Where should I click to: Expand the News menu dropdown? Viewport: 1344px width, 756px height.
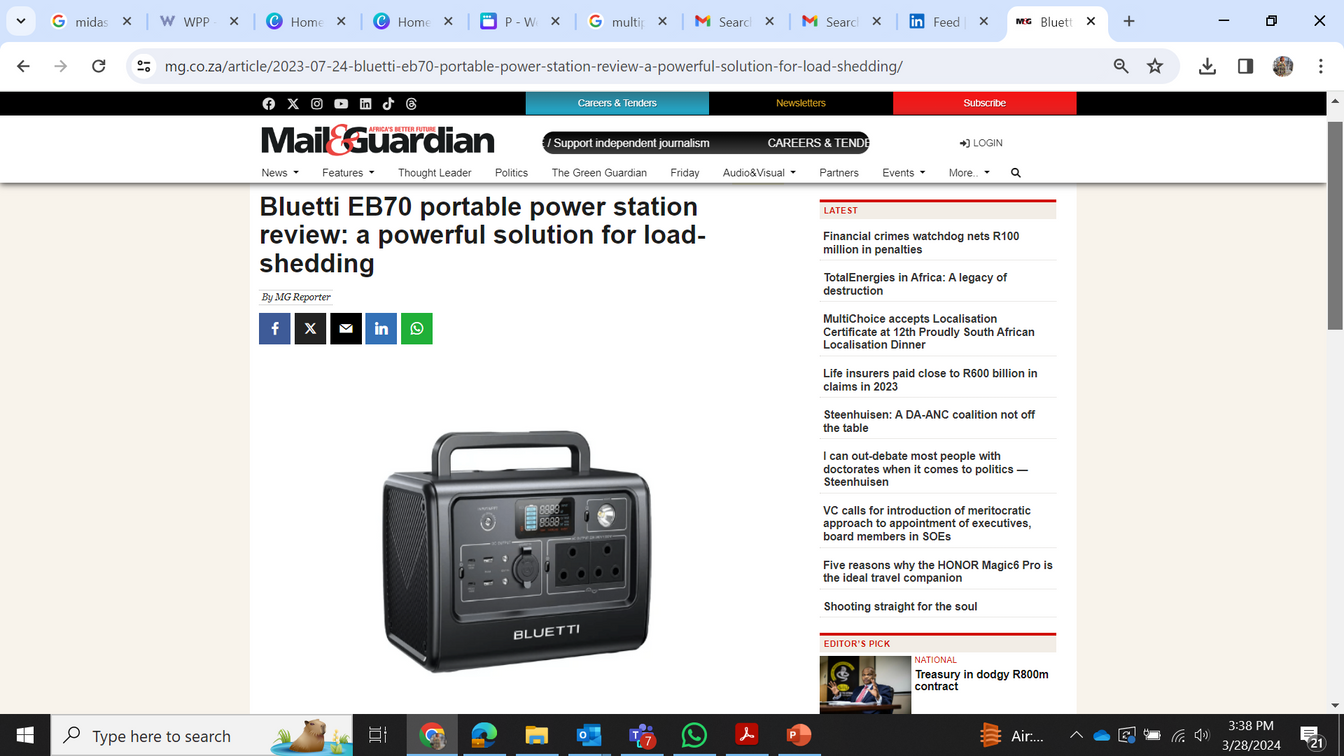(280, 173)
